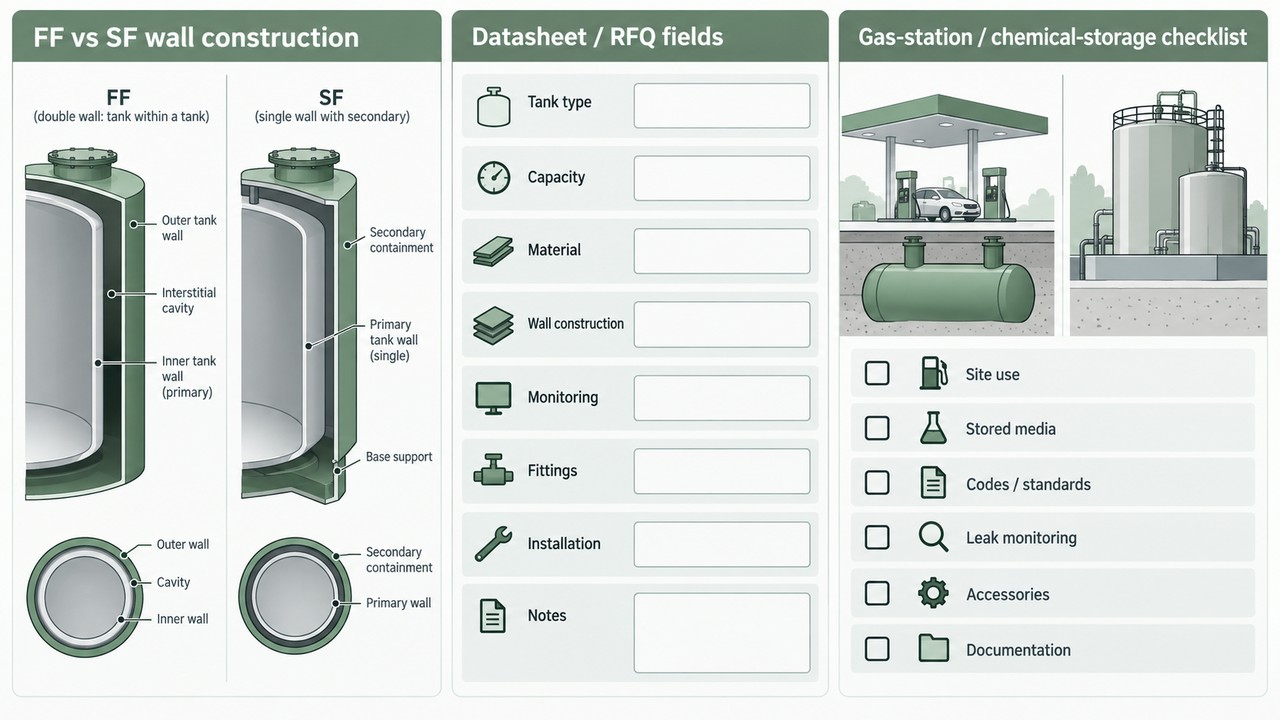Click the wrench icon beside Installation
Image resolution: width=1280 pixels, height=720 pixels.
[493, 544]
